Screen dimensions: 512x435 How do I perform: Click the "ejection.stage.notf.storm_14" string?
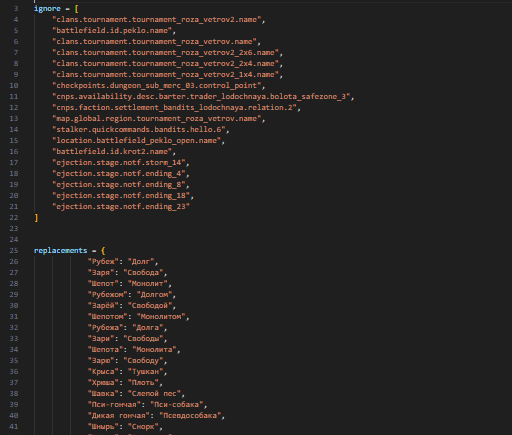tap(119, 163)
